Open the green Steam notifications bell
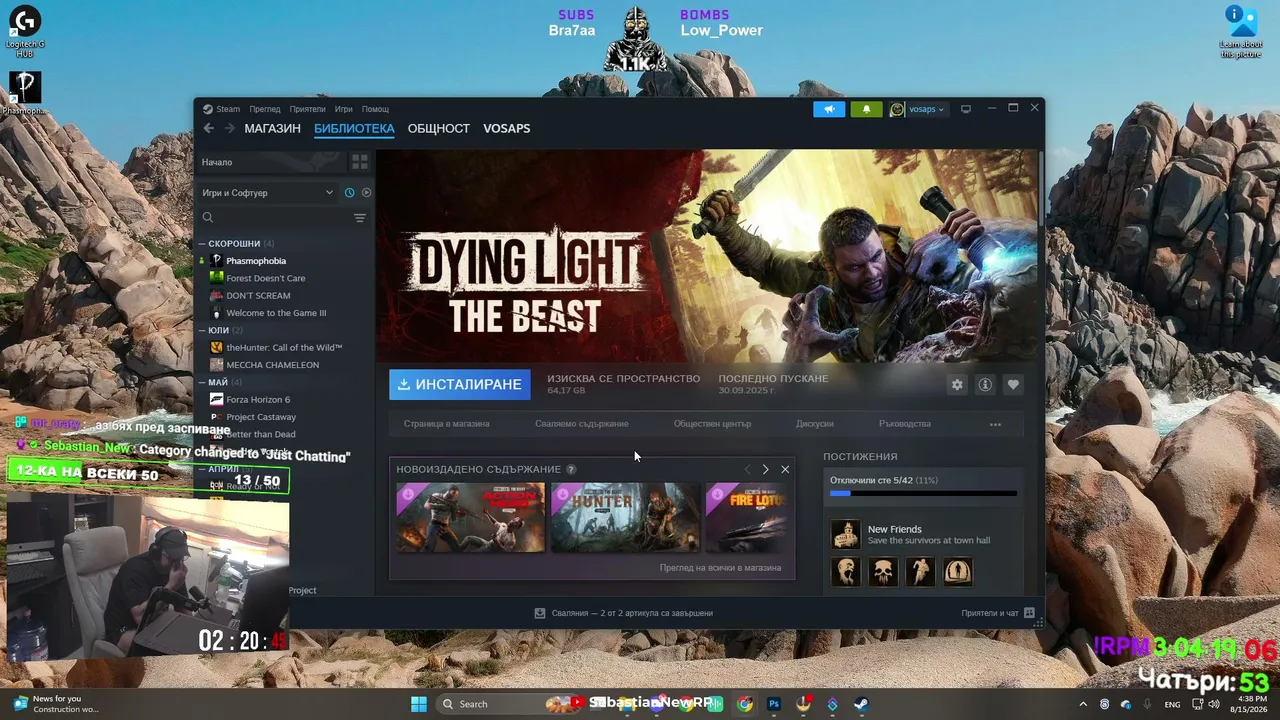The width and height of the screenshot is (1280, 720). pyautogui.click(x=866, y=109)
